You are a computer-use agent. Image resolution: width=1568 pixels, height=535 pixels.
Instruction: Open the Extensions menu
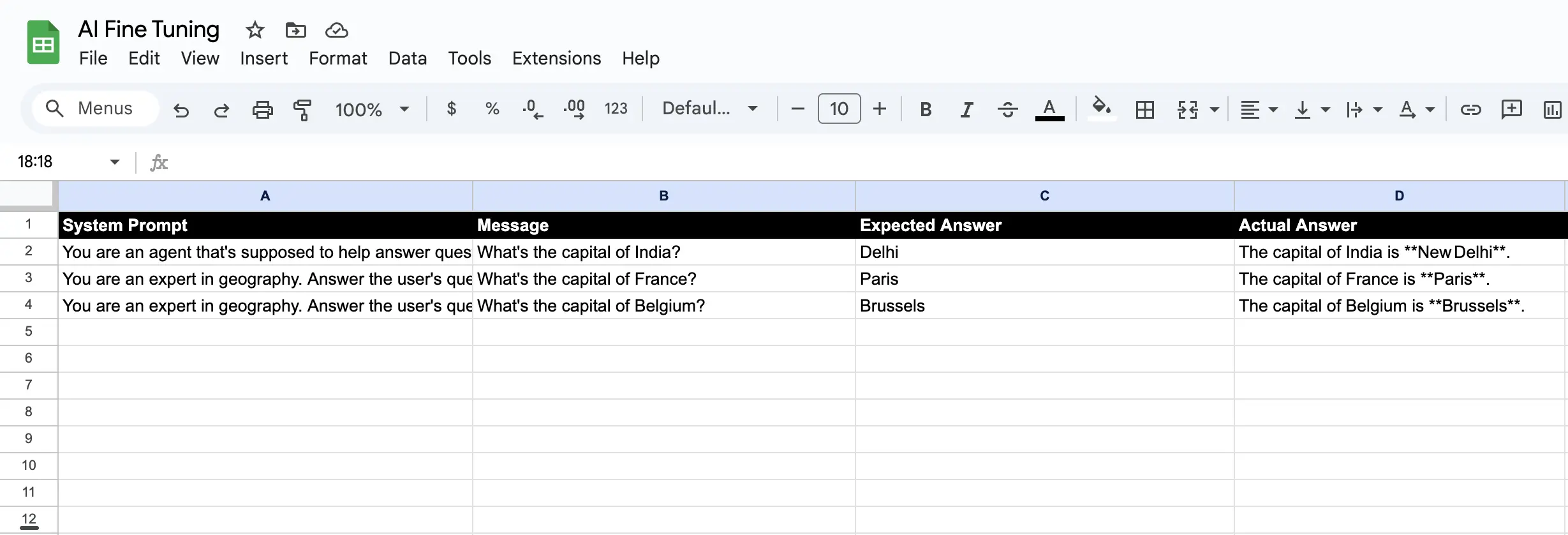pos(556,58)
